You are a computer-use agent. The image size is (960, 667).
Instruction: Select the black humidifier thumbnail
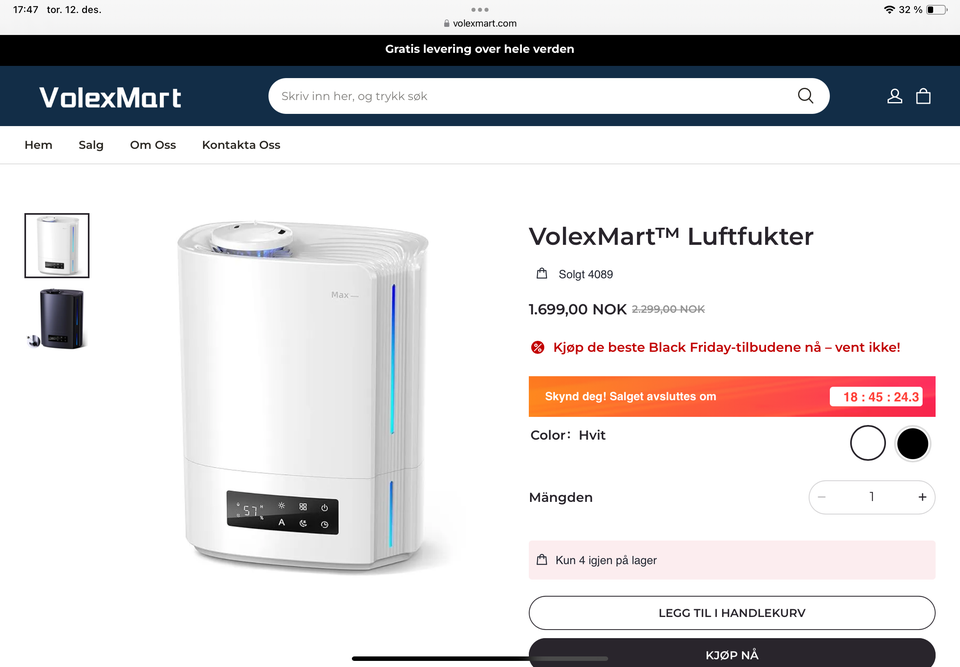tap(57, 319)
